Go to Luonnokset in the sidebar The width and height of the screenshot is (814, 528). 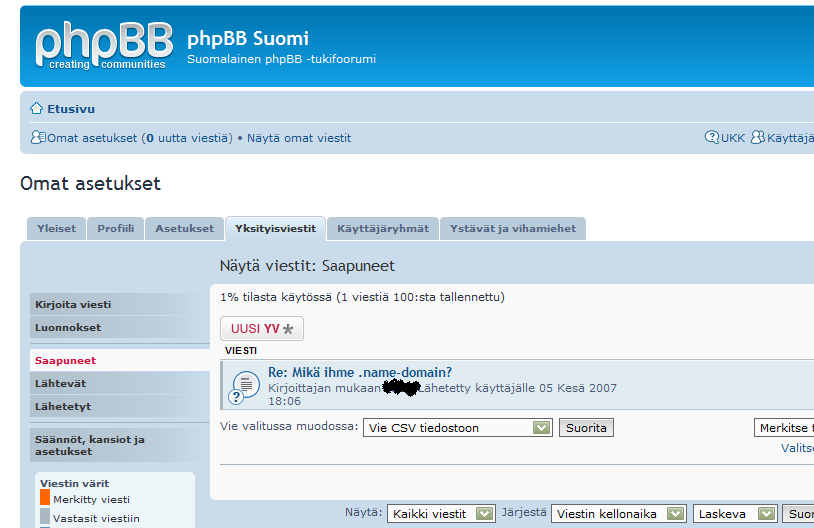point(68,328)
